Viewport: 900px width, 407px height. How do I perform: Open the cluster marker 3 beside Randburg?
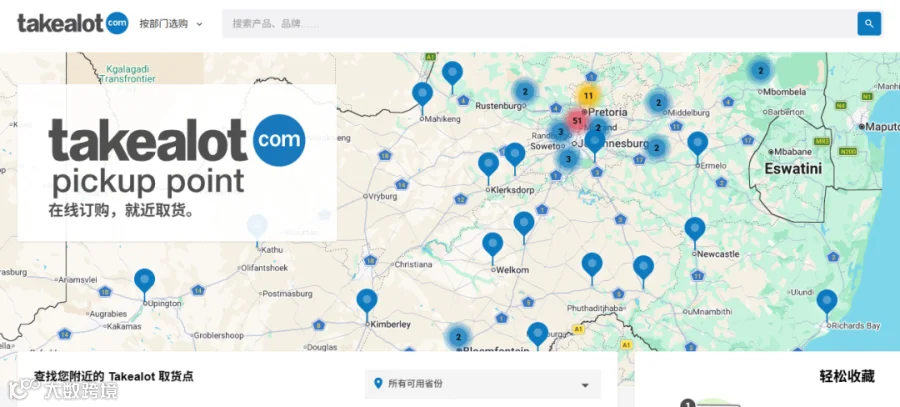tap(560, 132)
